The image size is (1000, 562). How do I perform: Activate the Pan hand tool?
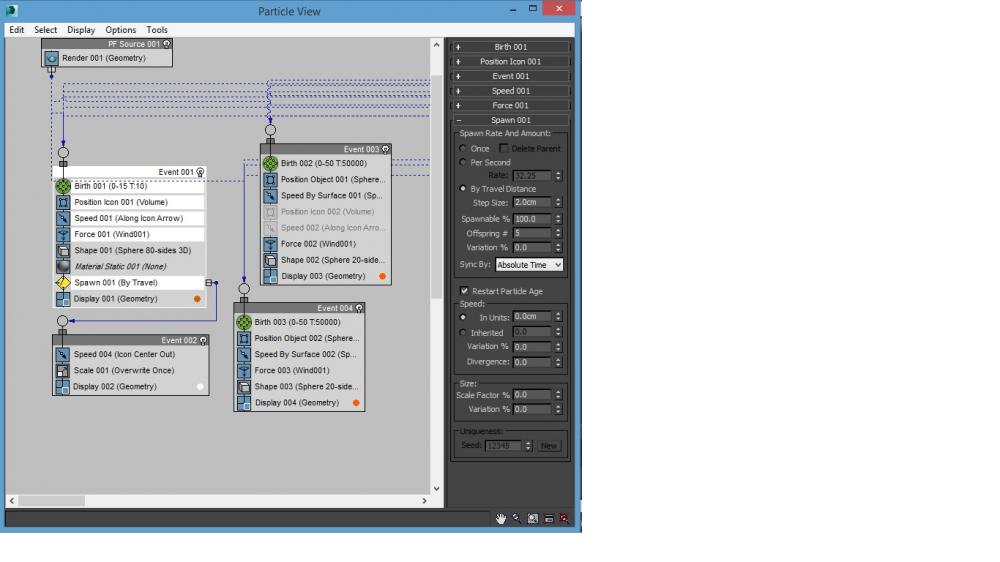pyautogui.click(x=501, y=519)
